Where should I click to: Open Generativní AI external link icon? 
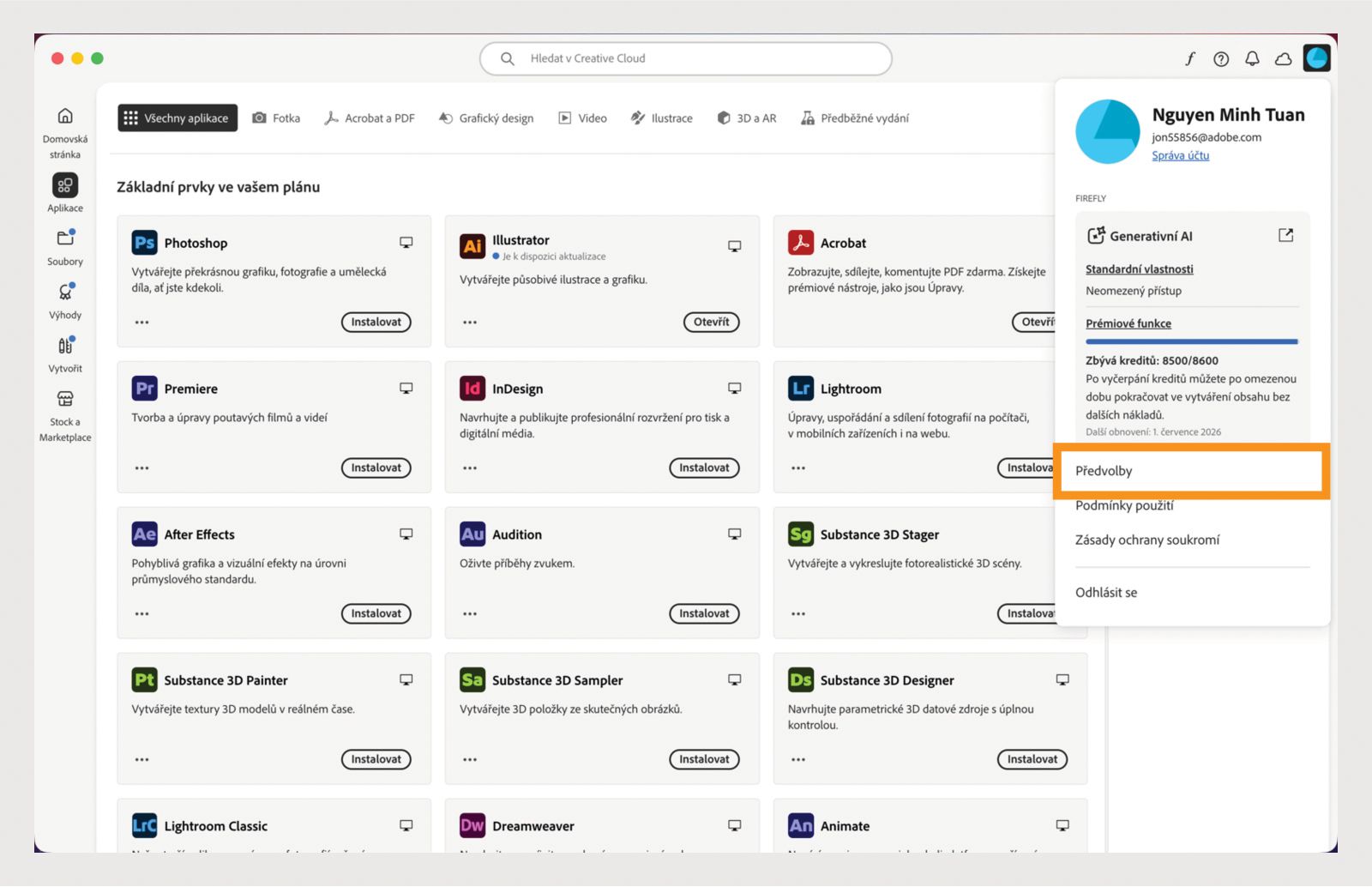tap(1285, 235)
